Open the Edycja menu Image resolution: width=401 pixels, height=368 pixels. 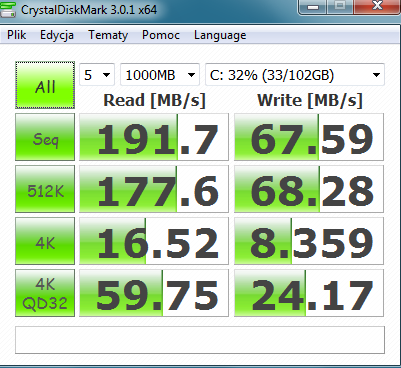pyautogui.click(x=57, y=35)
